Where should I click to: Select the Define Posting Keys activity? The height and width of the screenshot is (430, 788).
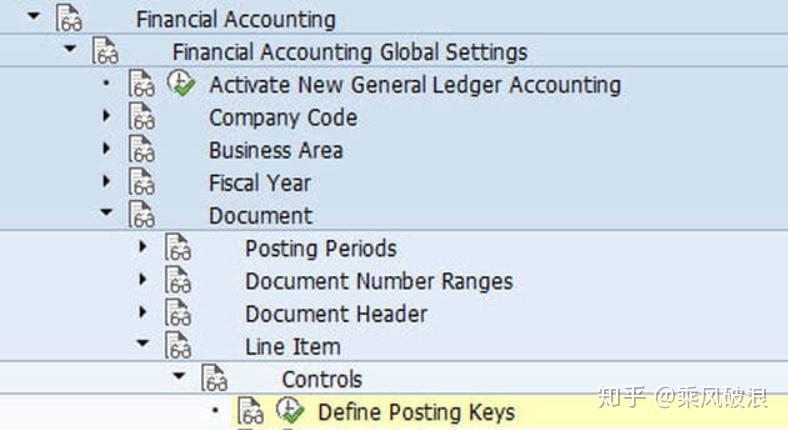point(416,412)
